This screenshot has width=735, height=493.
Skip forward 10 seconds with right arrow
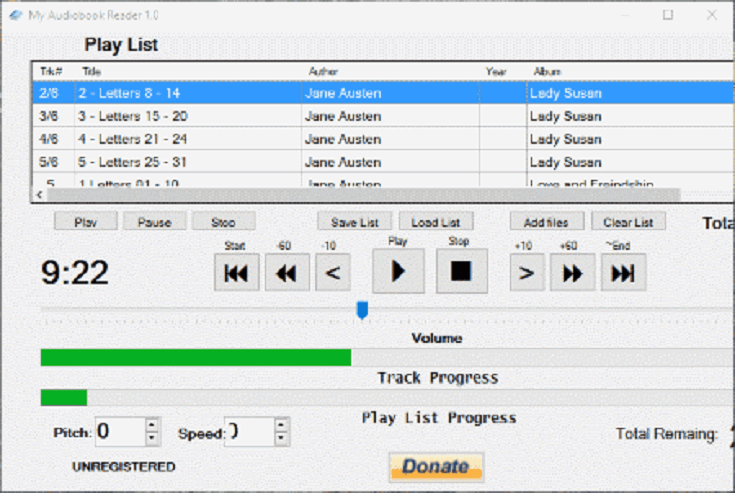527,272
